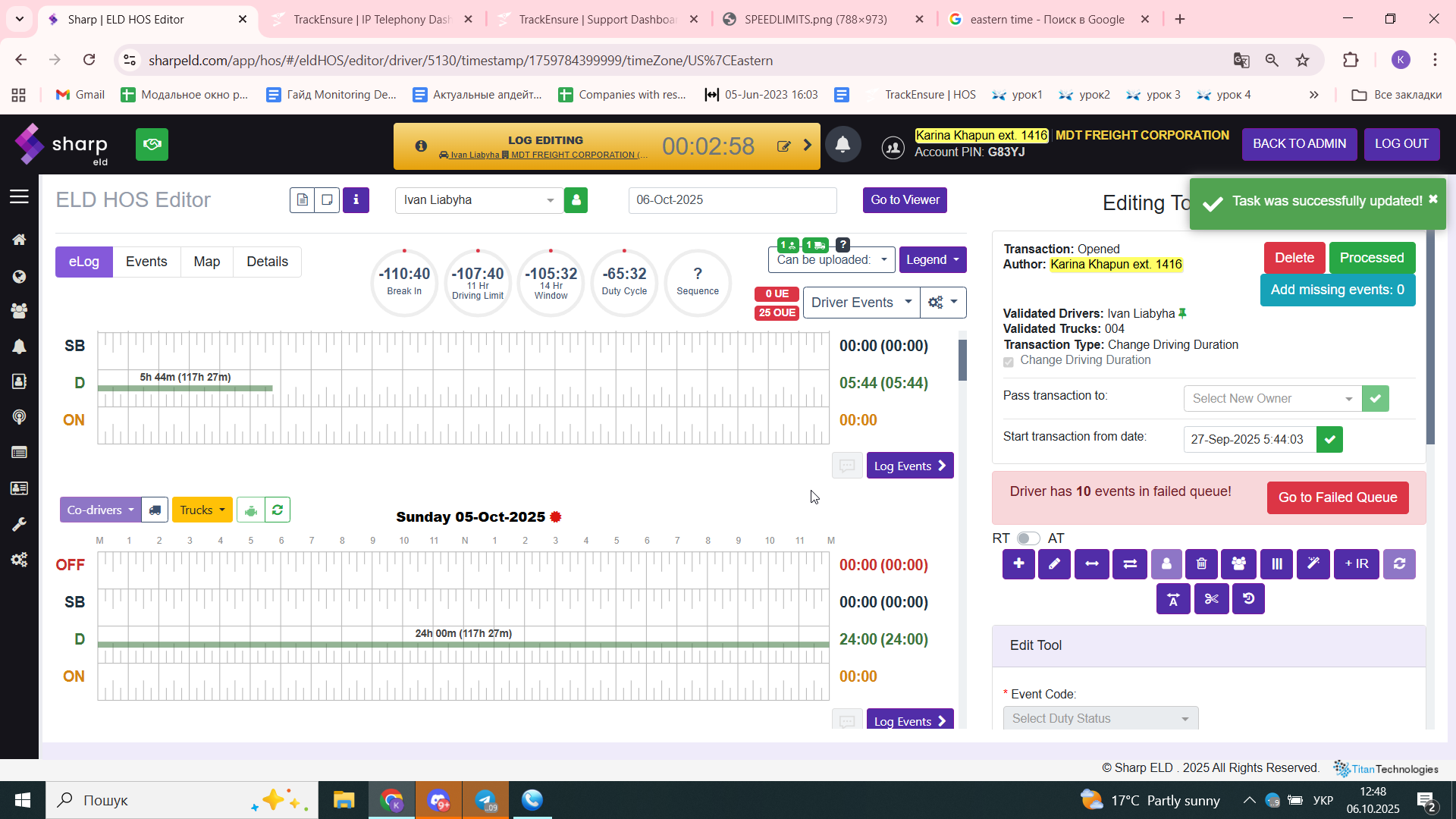
Task: Open the purple info icon button
Action: click(x=356, y=200)
